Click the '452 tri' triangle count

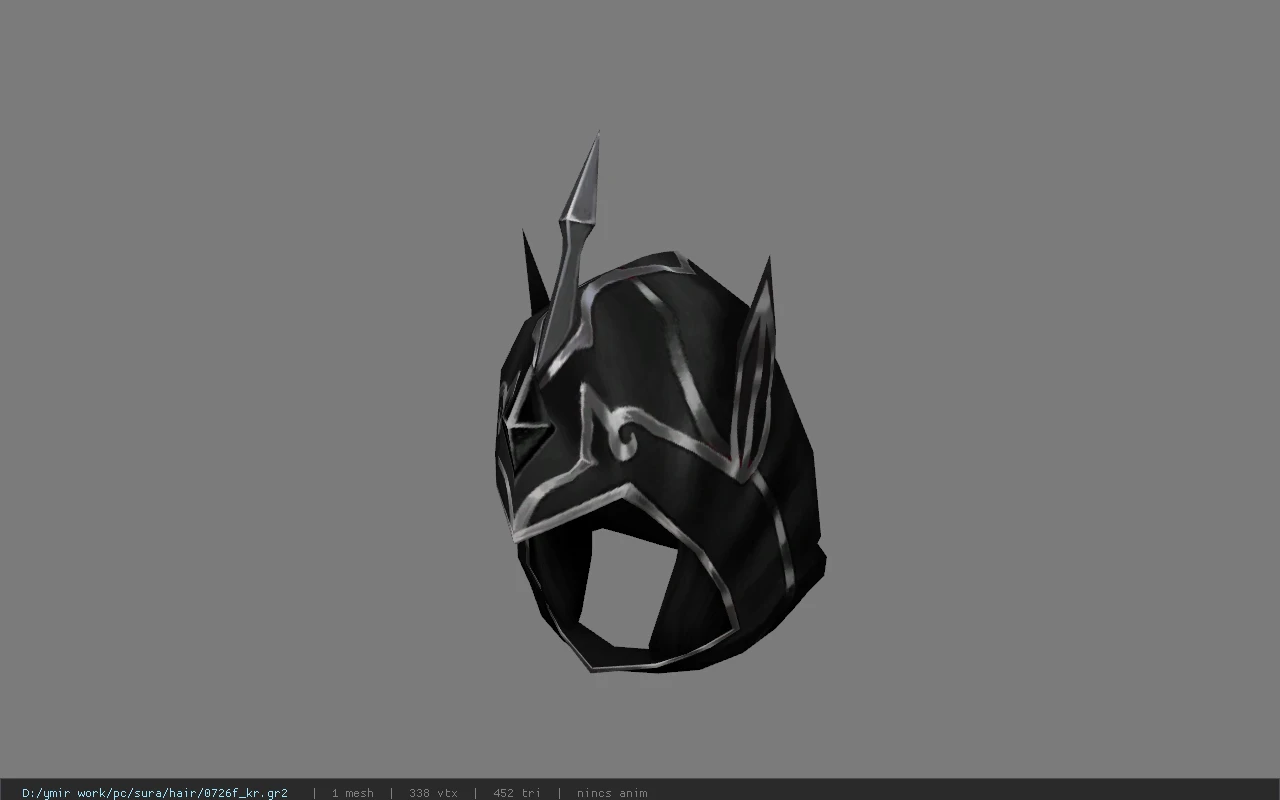click(x=517, y=793)
